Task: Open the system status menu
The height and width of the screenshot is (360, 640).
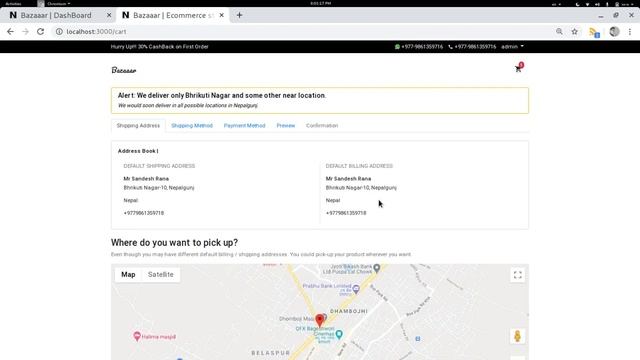Action: (x=604, y=4)
